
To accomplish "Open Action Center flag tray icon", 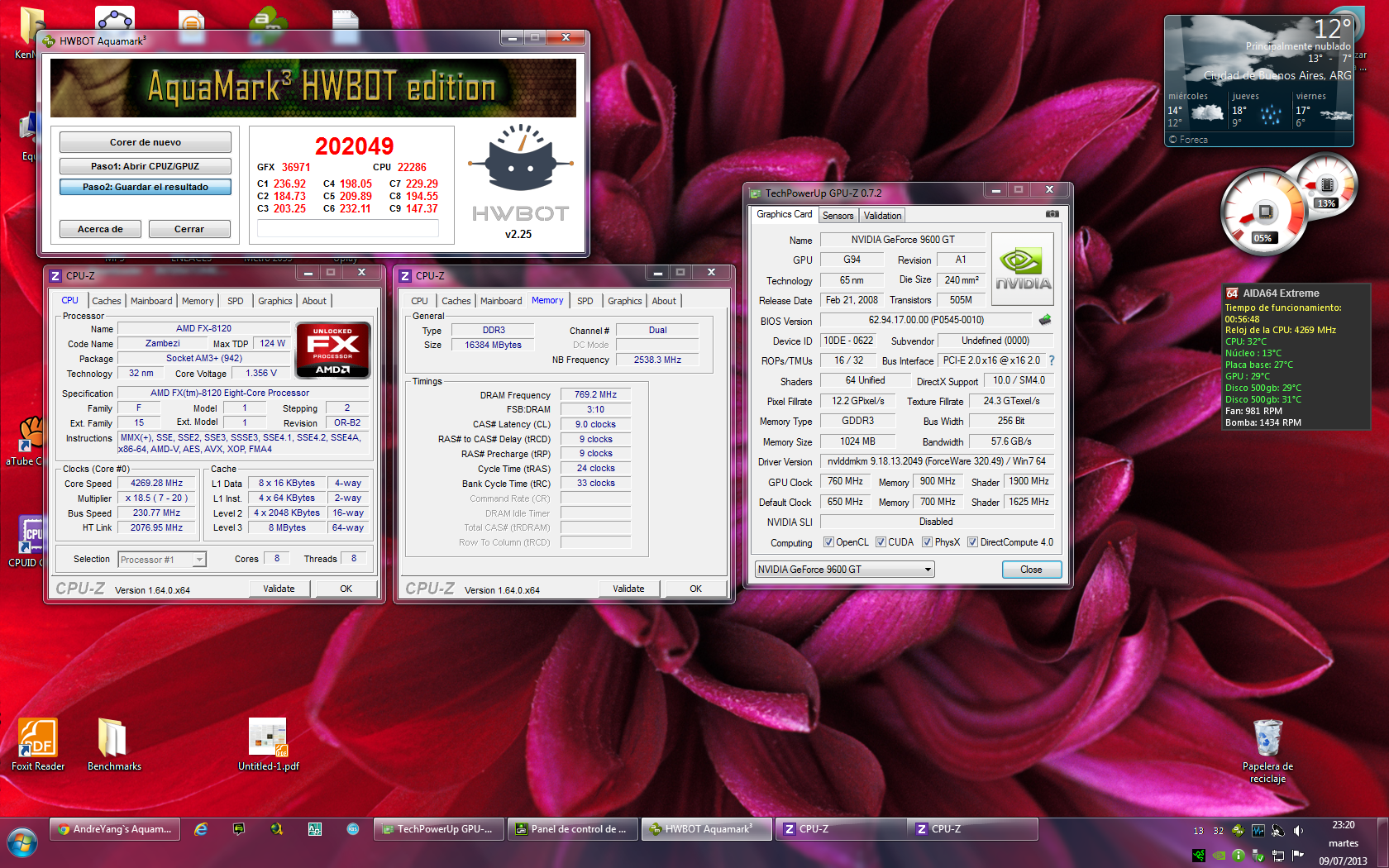I will [1298, 855].
